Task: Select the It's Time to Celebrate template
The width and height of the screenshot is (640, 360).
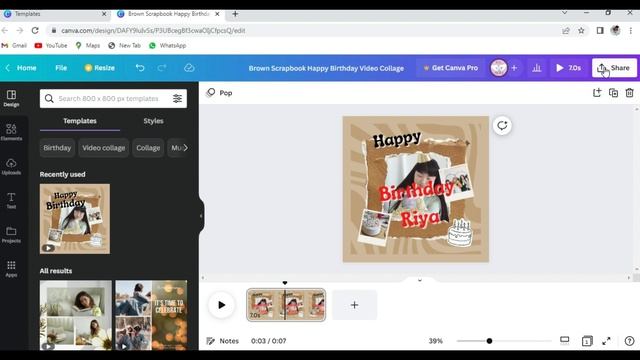Action: [151, 315]
